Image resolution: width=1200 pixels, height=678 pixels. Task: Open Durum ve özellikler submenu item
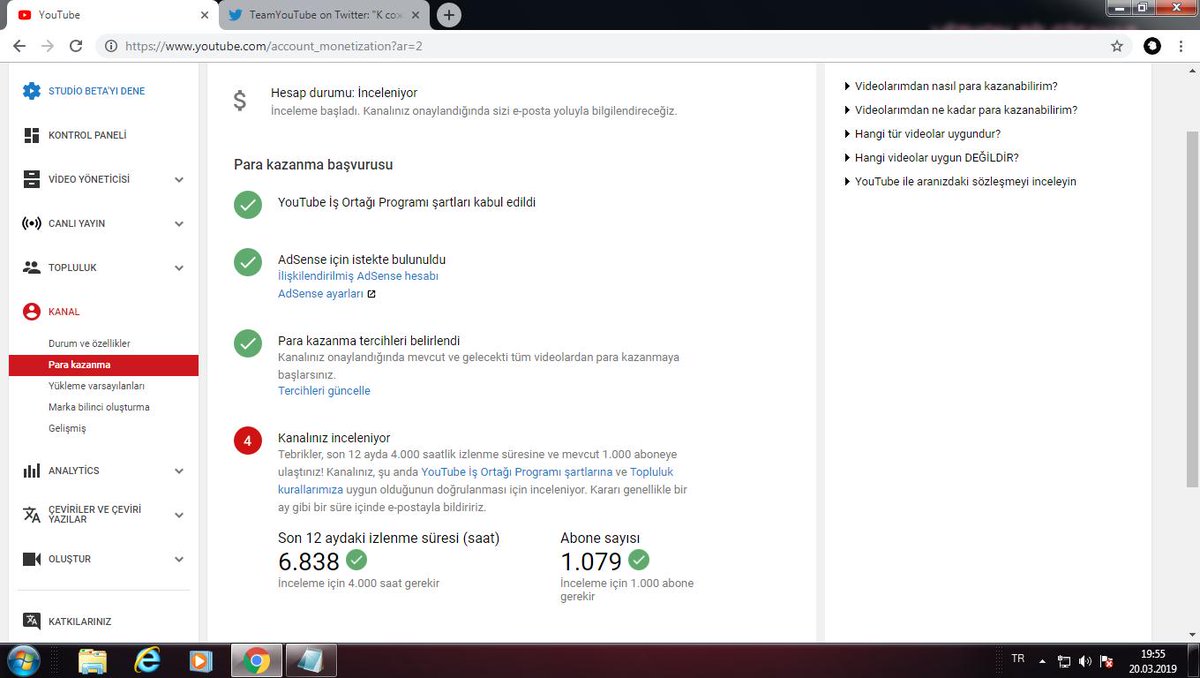pyautogui.click(x=89, y=344)
